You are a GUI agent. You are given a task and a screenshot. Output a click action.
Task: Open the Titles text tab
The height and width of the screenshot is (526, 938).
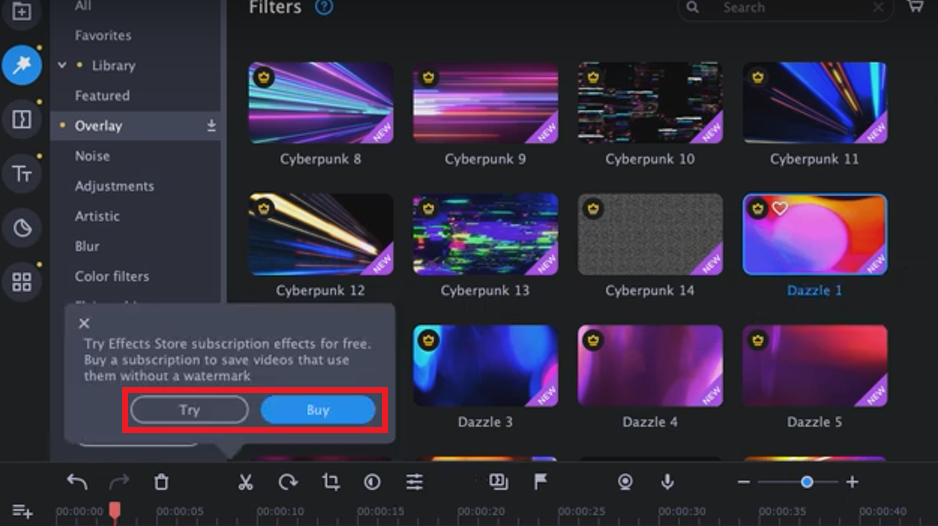[x=22, y=174]
